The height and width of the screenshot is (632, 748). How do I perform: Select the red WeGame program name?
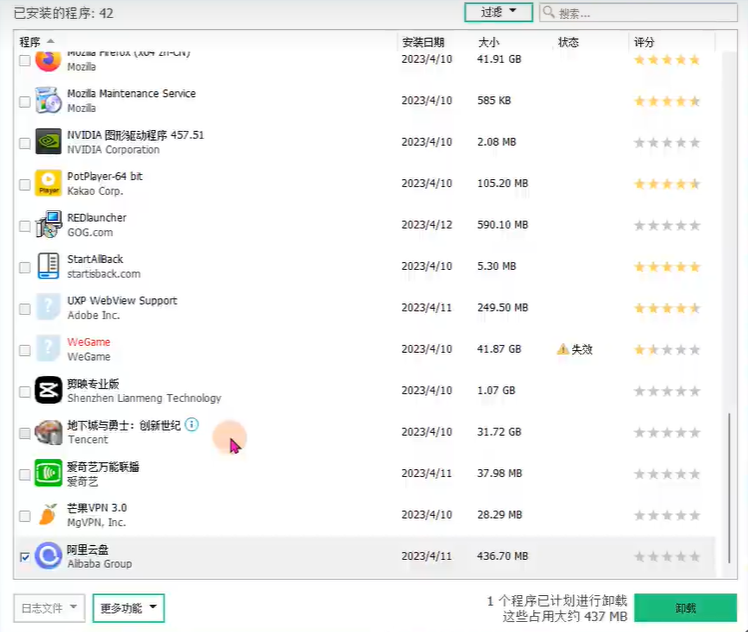[x=89, y=342]
